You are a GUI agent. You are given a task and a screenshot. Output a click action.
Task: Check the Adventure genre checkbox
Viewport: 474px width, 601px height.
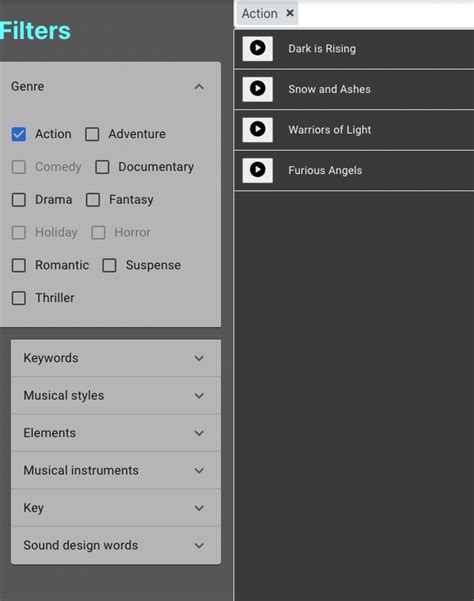tap(92, 134)
